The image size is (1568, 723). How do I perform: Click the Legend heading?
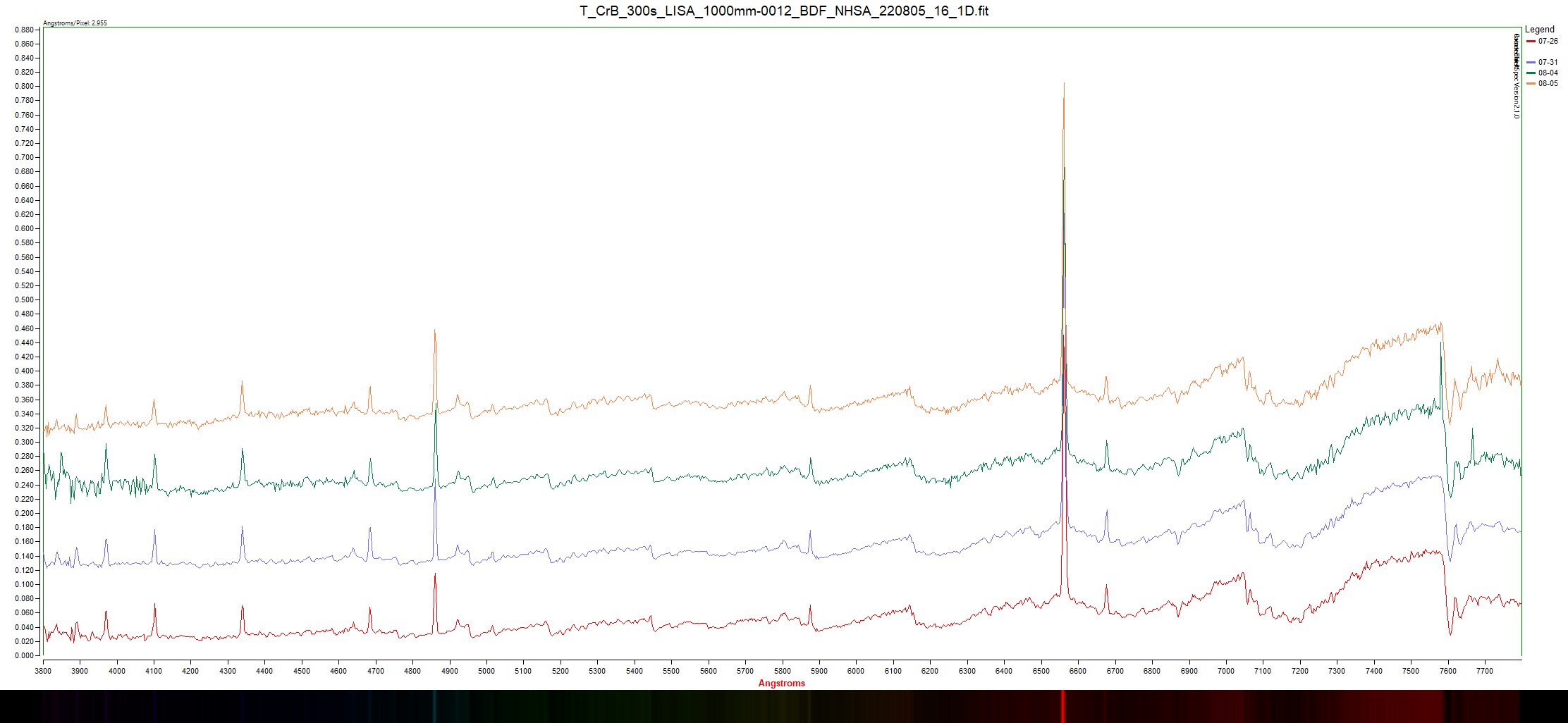click(x=1539, y=30)
